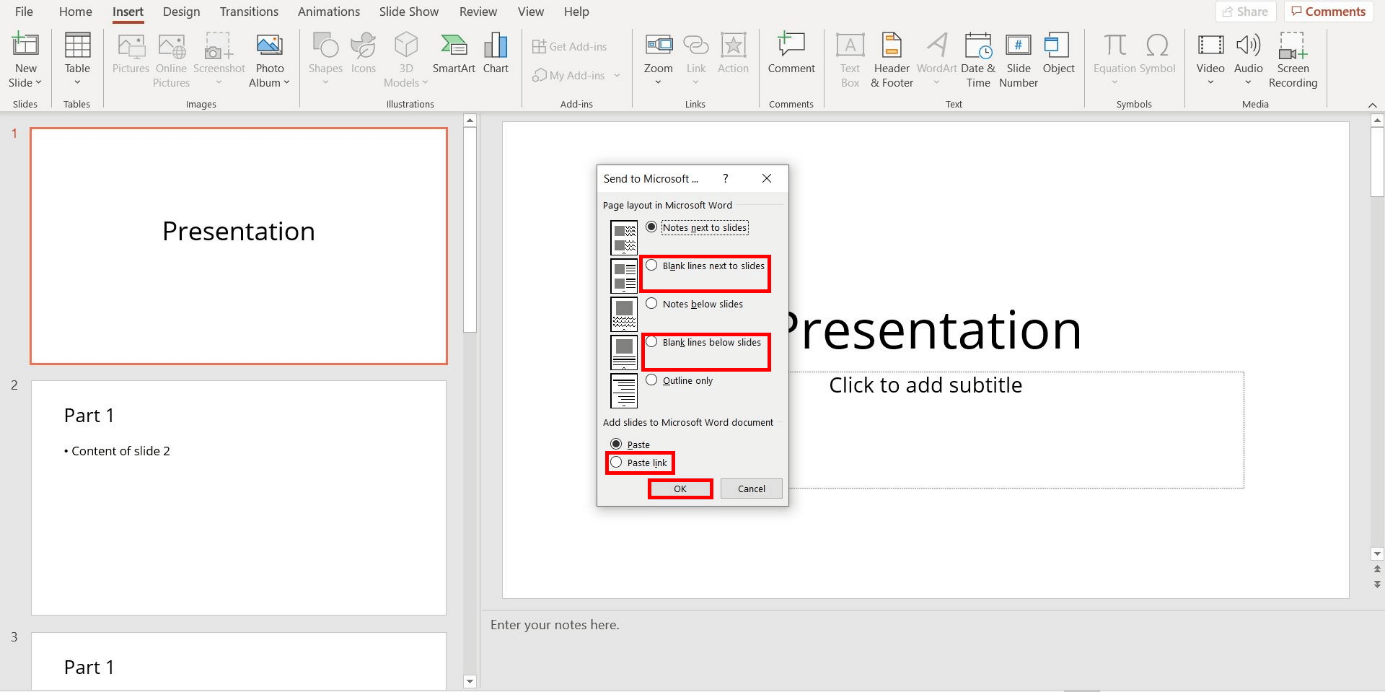Viewport: 1385px width, 692px height.
Task: Switch to the Slide Show tab
Action: (409, 12)
